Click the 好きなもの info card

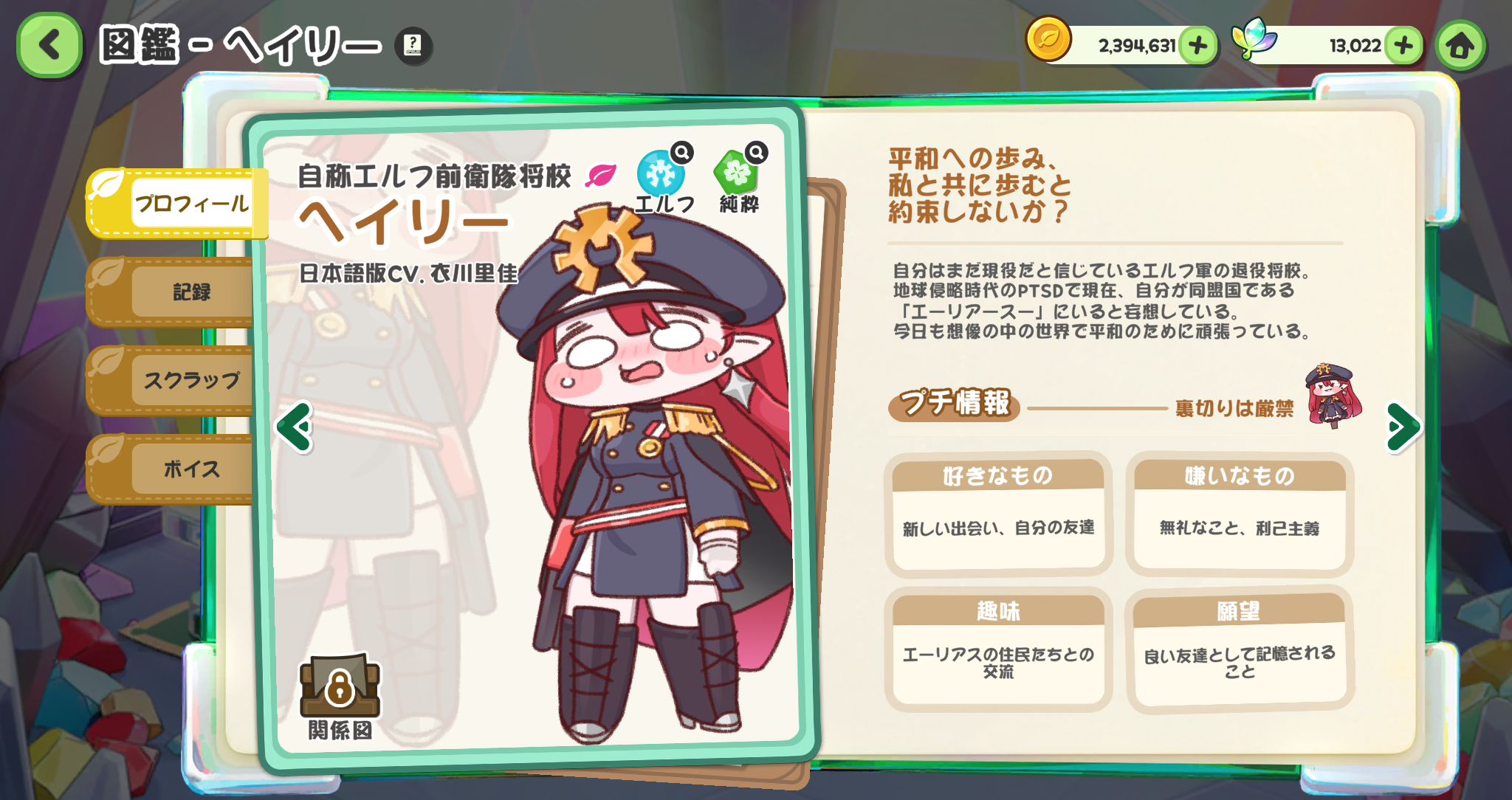[x=998, y=514]
